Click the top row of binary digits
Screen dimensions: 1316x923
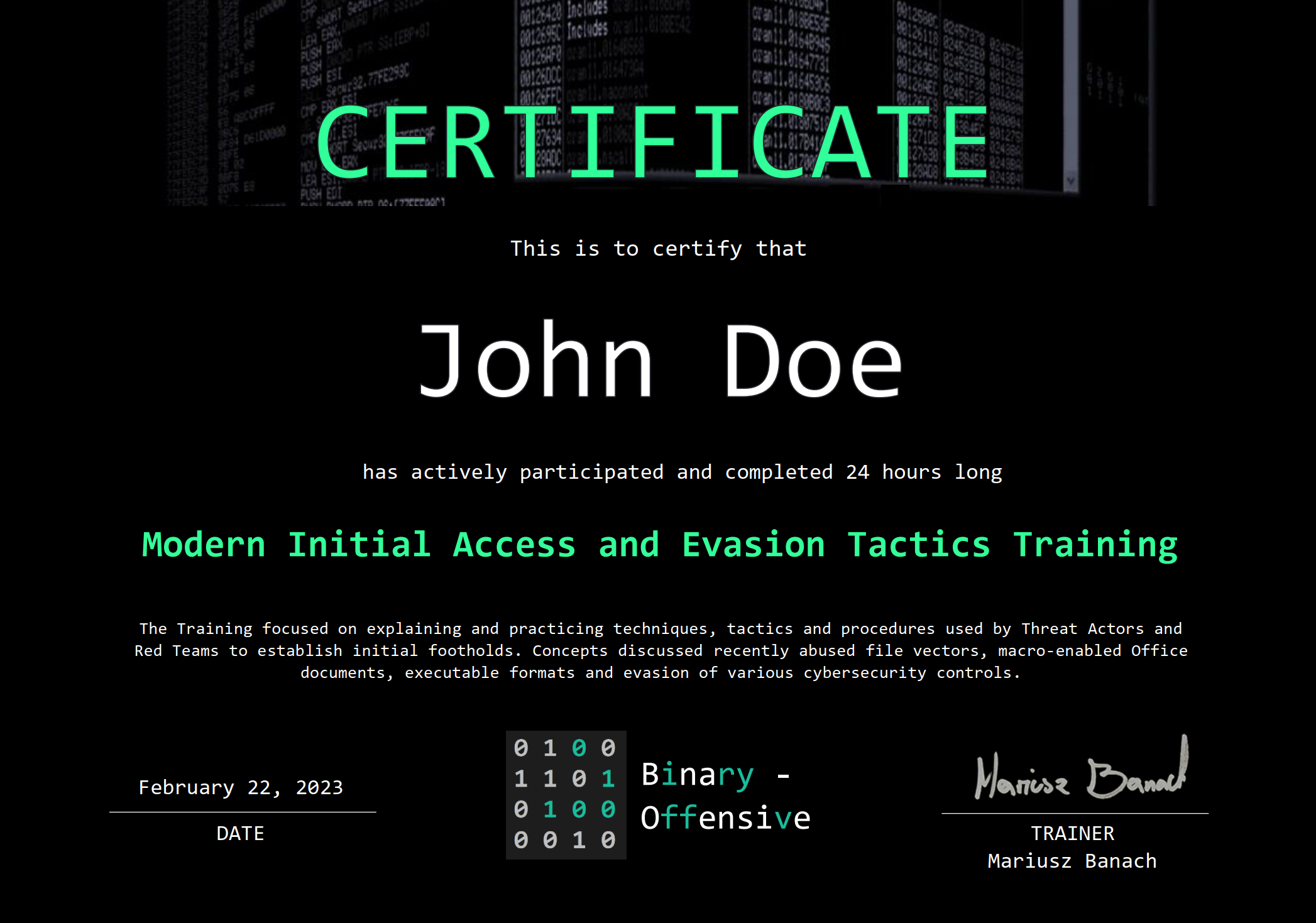pos(564,748)
